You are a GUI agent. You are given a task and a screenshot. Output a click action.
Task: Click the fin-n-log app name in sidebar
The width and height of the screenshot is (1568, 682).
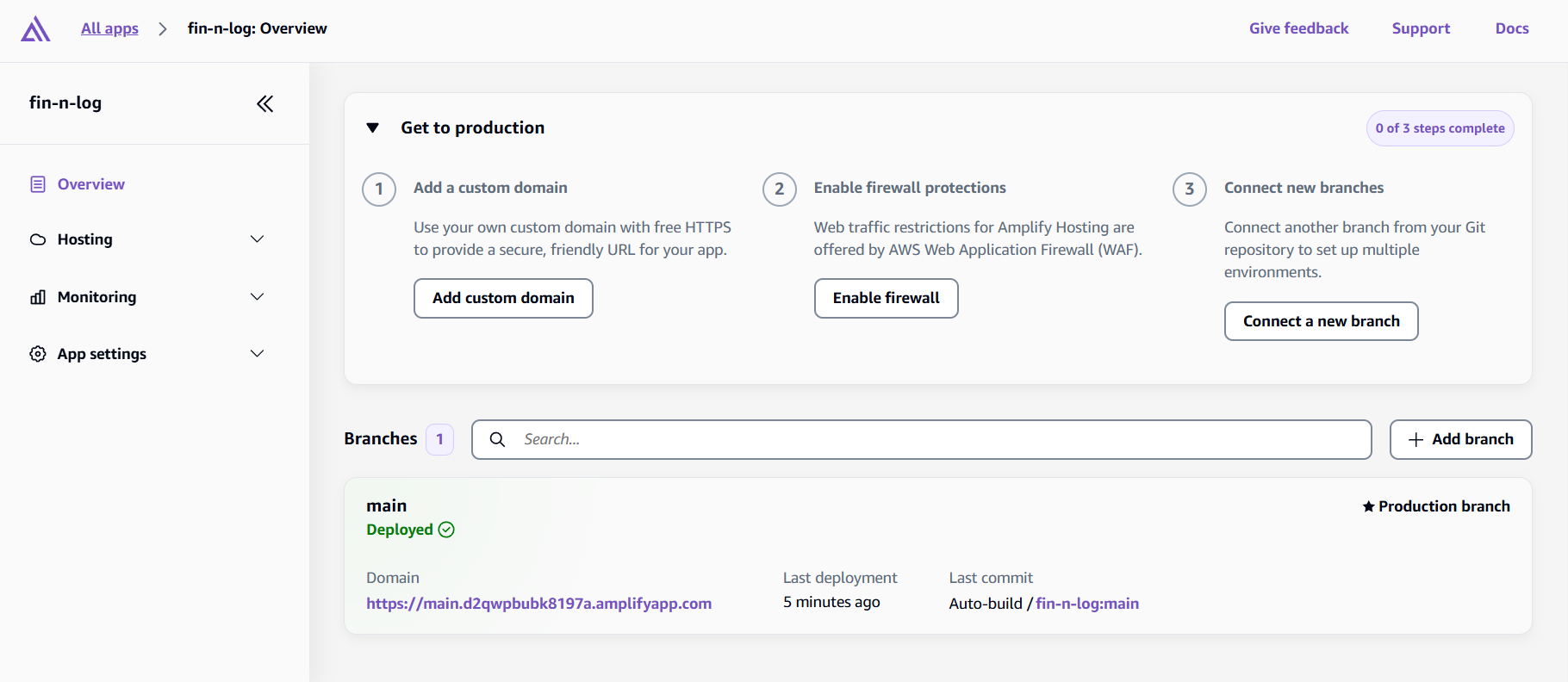point(65,102)
